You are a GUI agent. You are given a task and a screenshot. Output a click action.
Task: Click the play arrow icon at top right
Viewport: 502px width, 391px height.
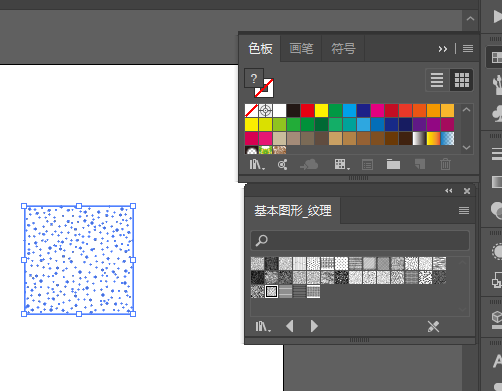pos(497,17)
